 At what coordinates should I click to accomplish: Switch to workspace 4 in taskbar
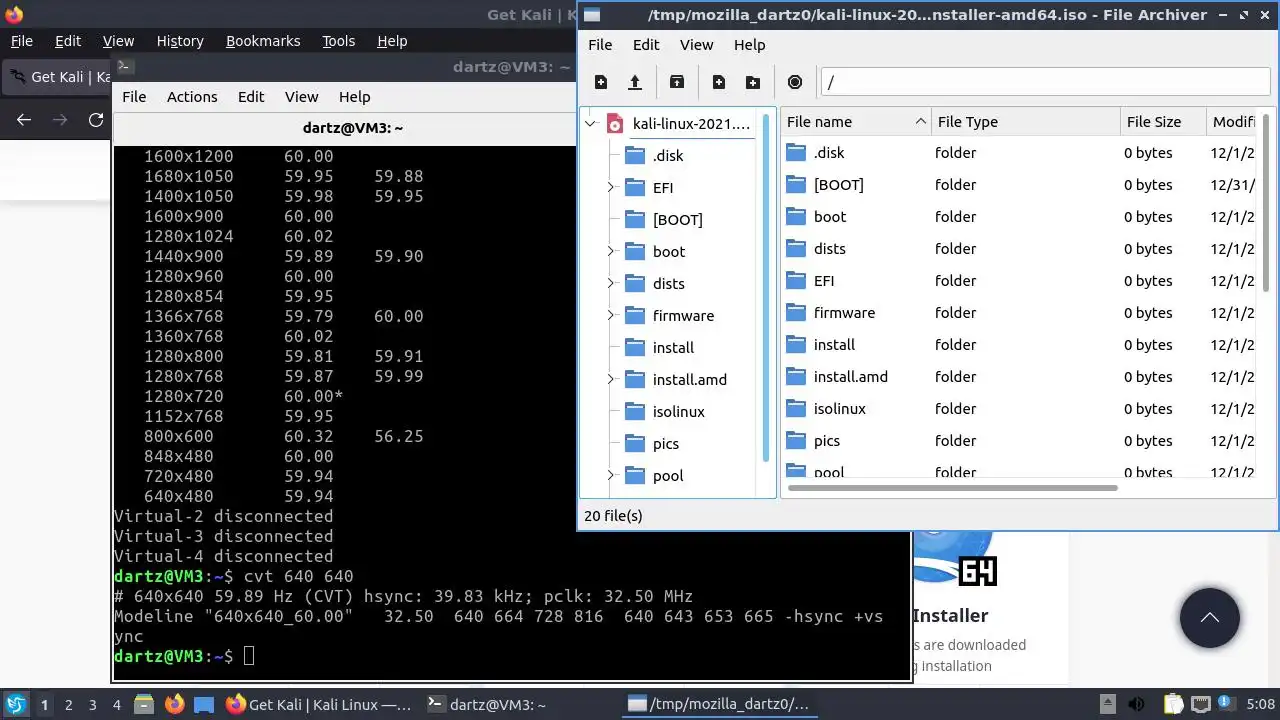point(117,705)
